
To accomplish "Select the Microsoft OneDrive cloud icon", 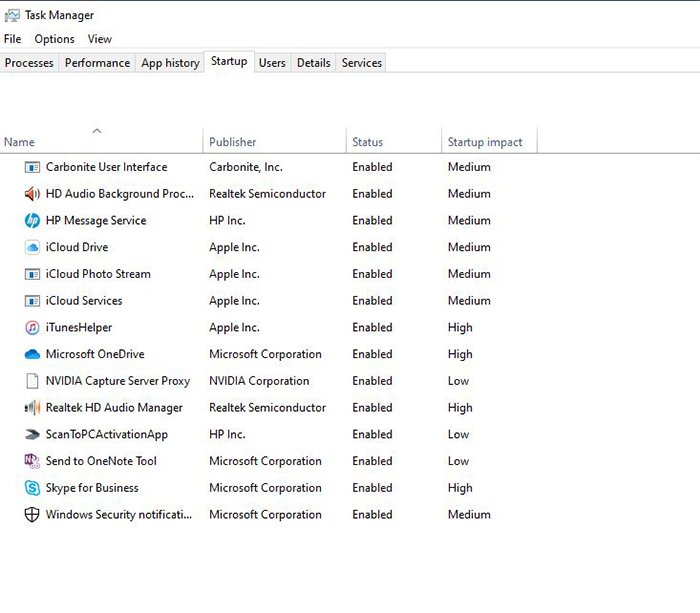I will tap(32, 354).
